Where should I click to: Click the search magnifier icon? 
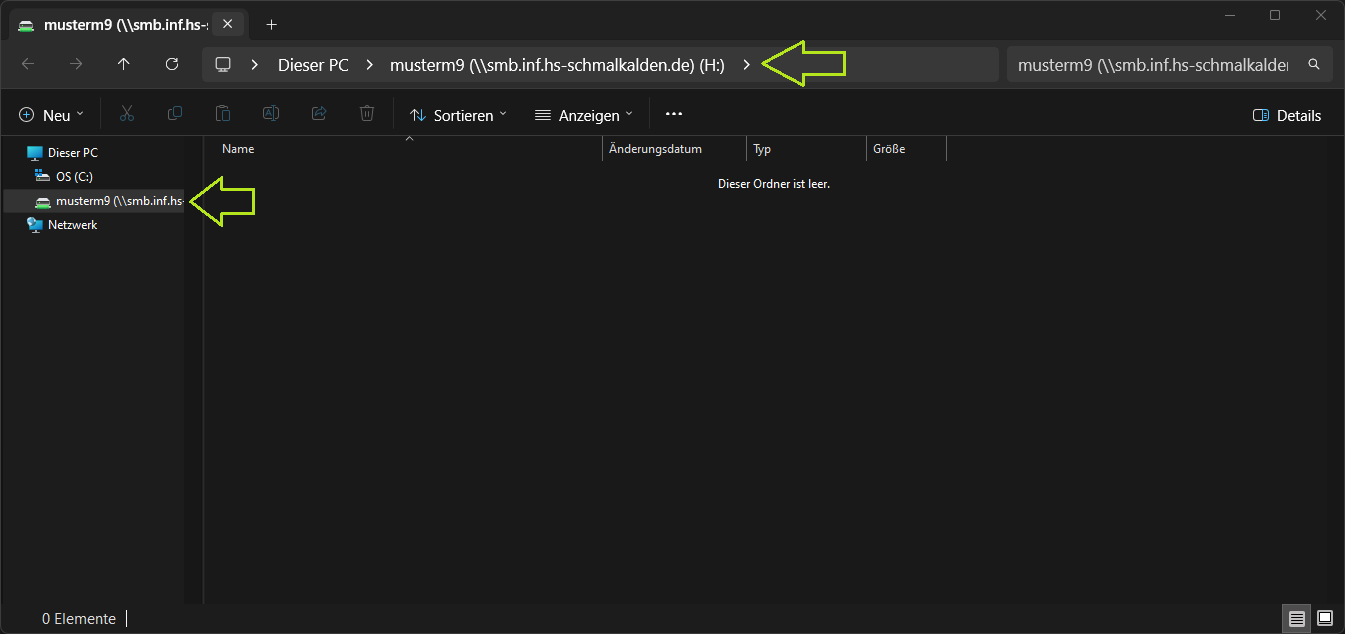(1314, 64)
